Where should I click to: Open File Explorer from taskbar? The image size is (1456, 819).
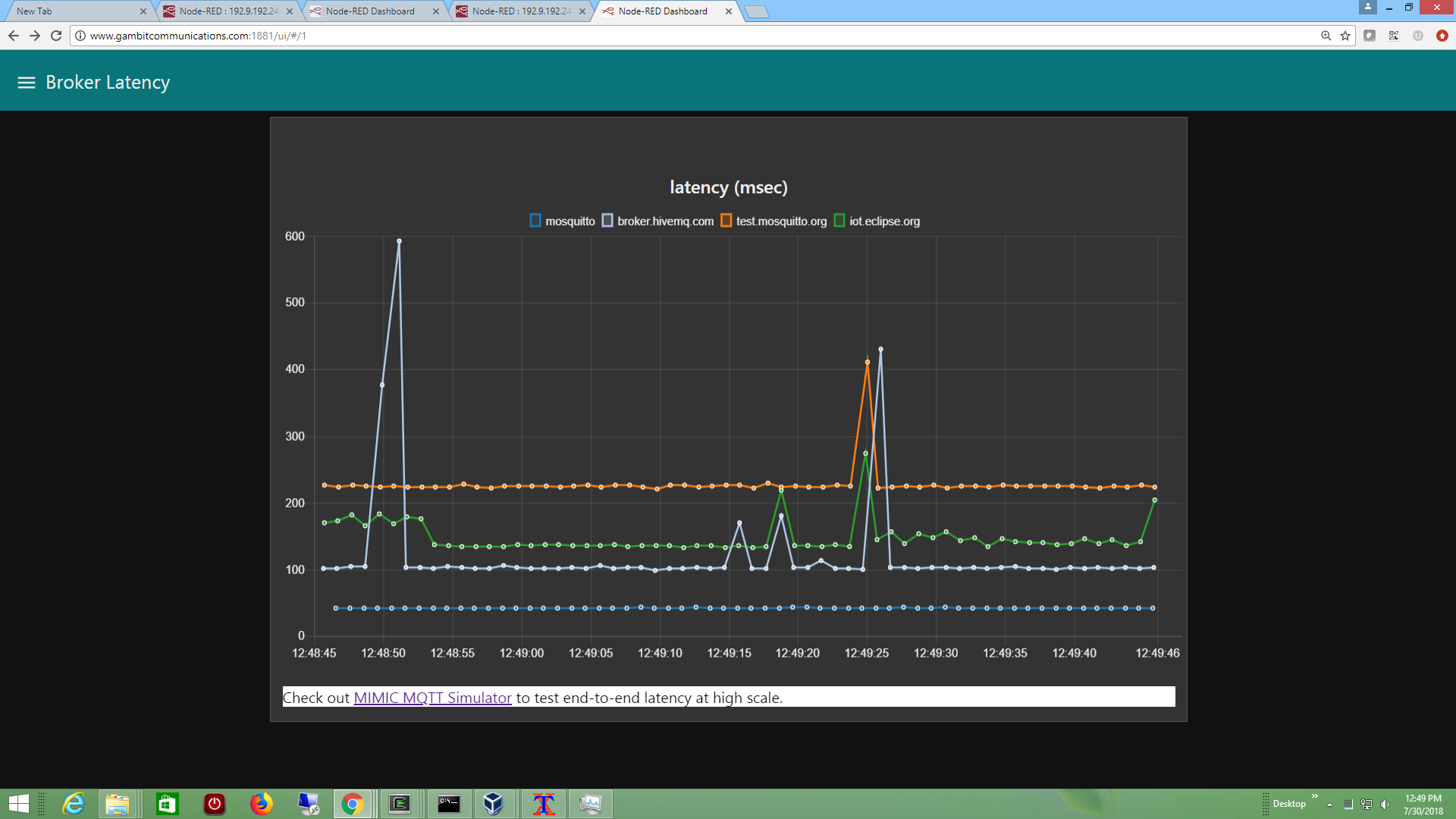pos(117,804)
